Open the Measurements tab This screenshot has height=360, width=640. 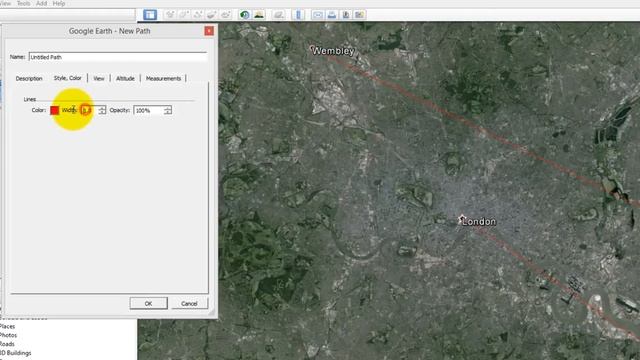(x=163, y=78)
